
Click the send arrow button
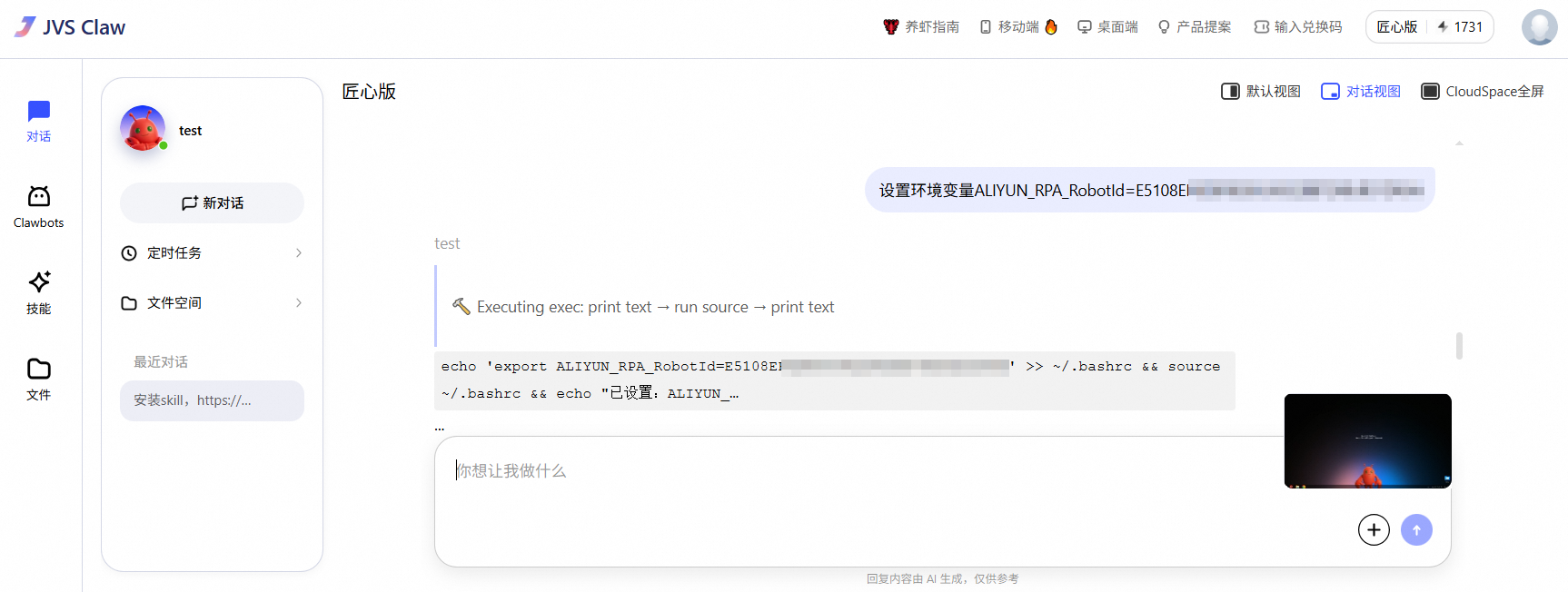[1416, 529]
